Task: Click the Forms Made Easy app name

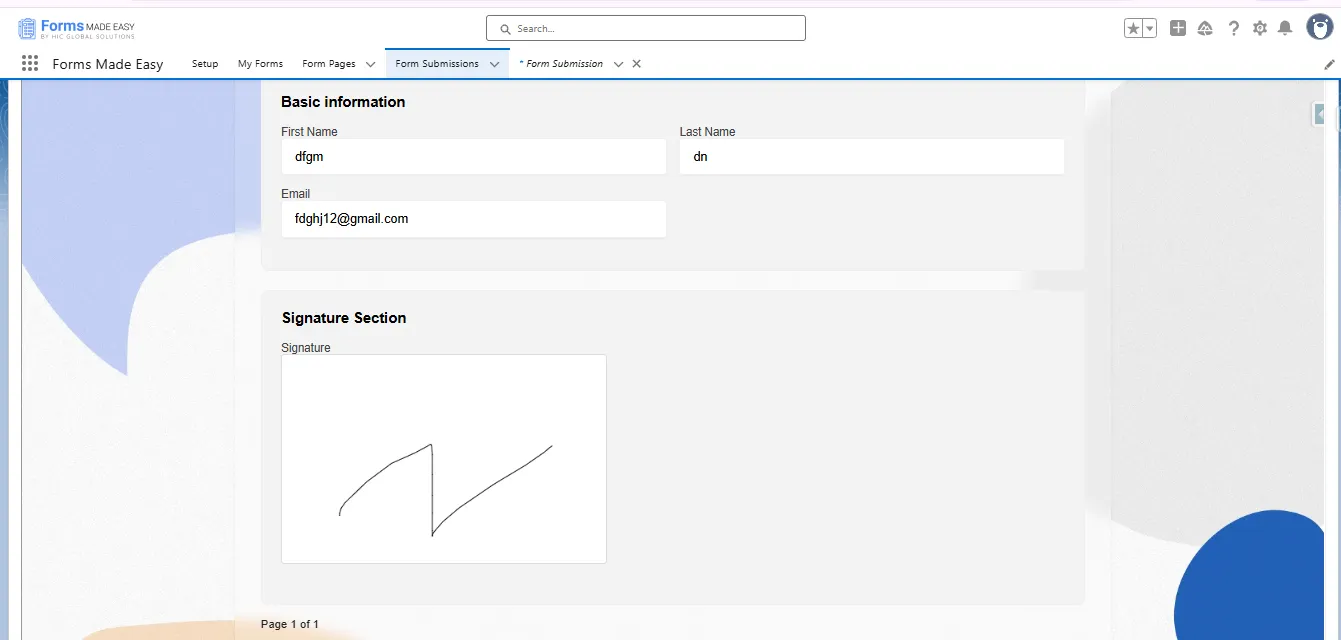Action: [x=108, y=64]
